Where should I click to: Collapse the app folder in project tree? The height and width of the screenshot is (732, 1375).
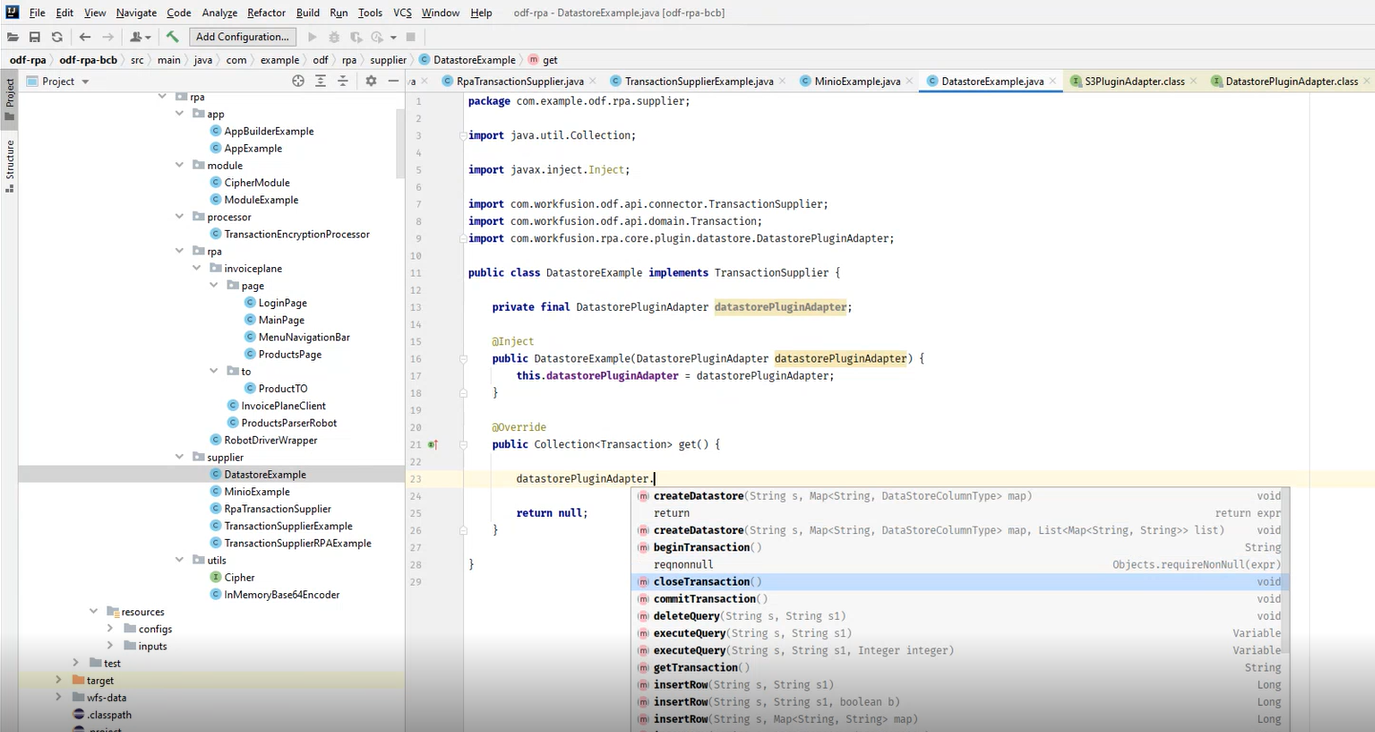tap(180, 114)
